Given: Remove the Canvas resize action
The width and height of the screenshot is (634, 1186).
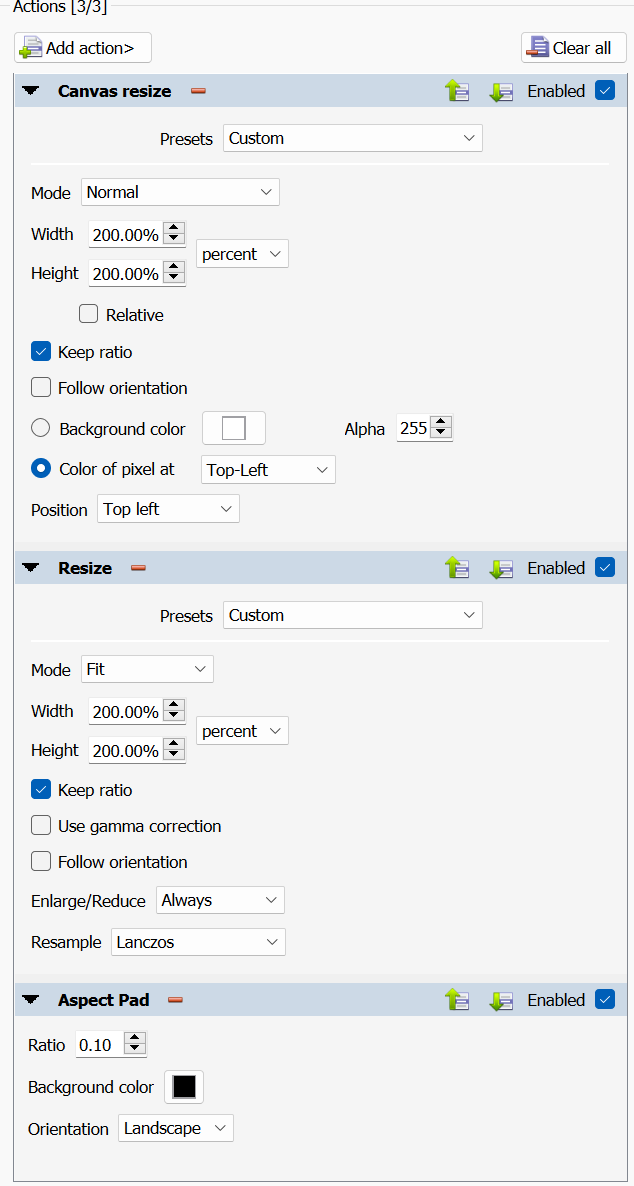Looking at the screenshot, I should pos(198,91).
